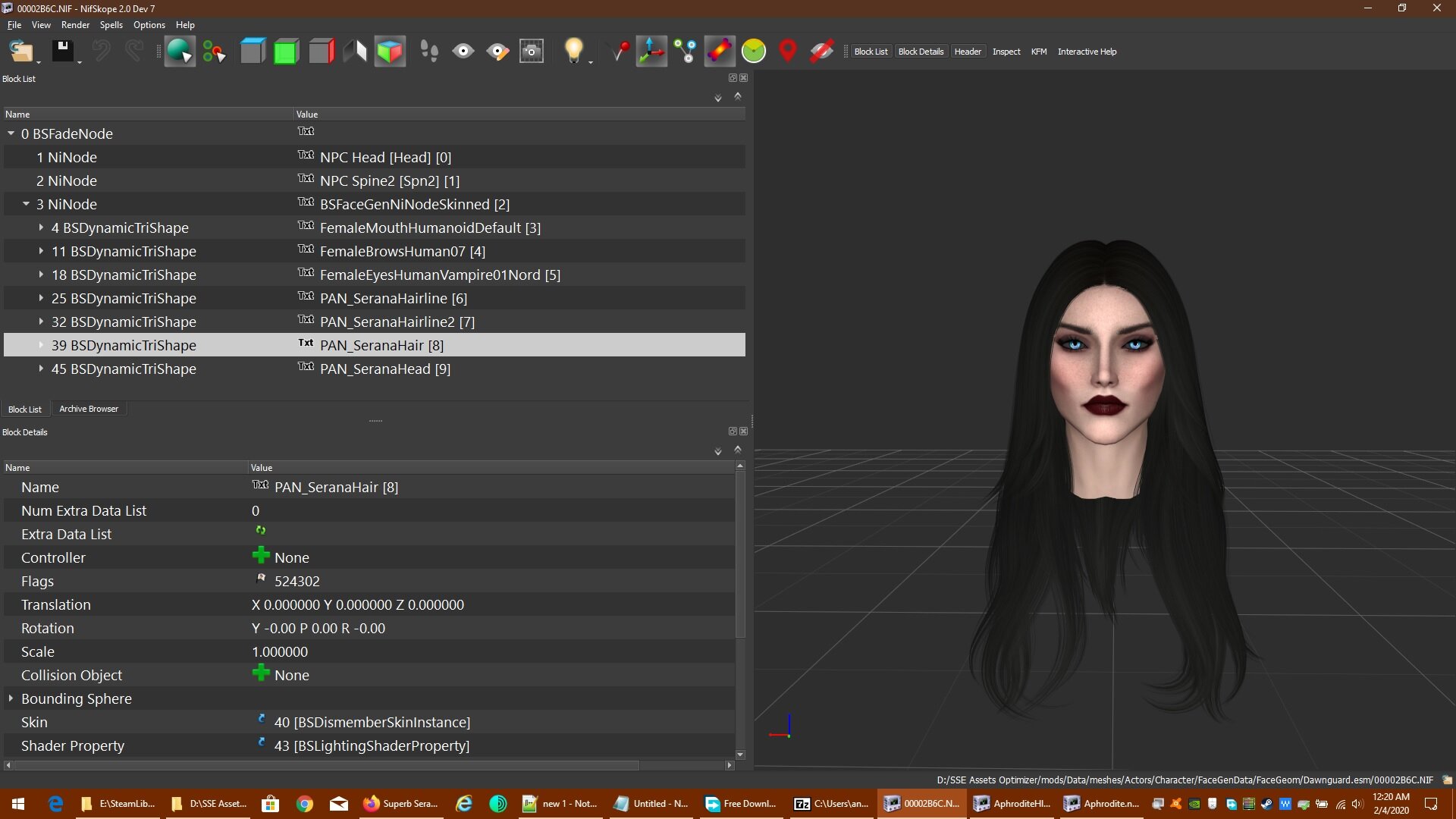Follow the Skin link arrow icon
1456x819 pixels.
262,718
